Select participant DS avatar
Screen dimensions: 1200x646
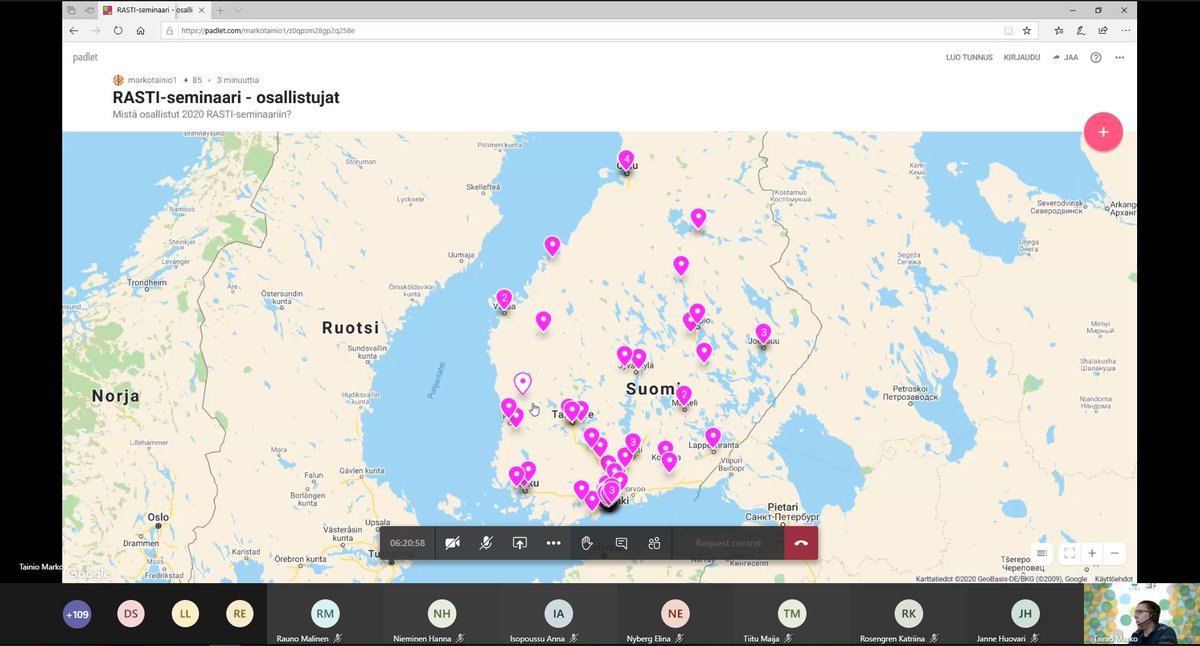[x=131, y=614]
